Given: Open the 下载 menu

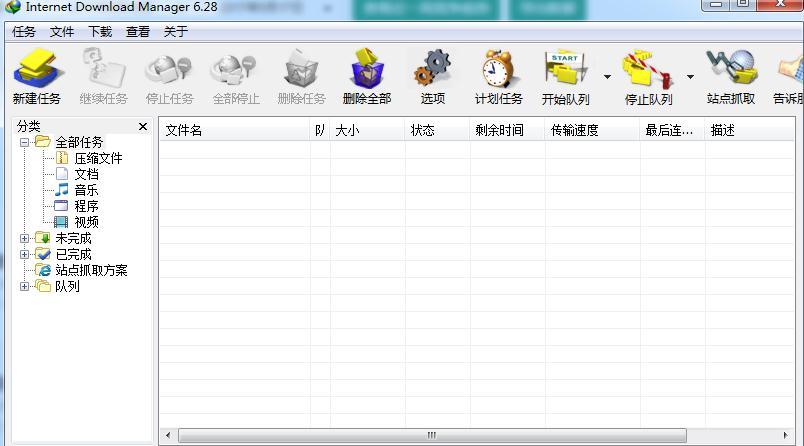Looking at the screenshot, I should click(x=100, y=32).
